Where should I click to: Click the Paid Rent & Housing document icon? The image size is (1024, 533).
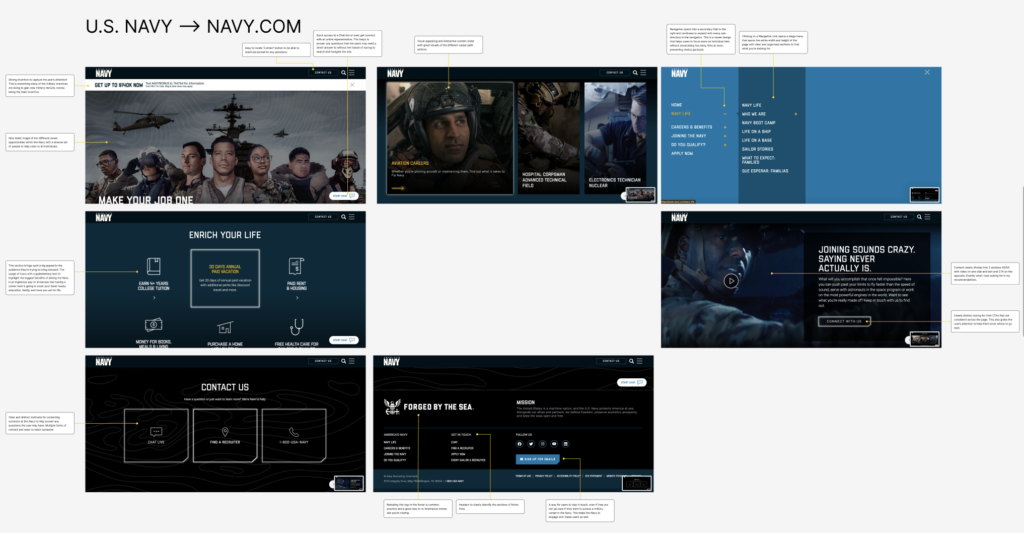(296, 266)
